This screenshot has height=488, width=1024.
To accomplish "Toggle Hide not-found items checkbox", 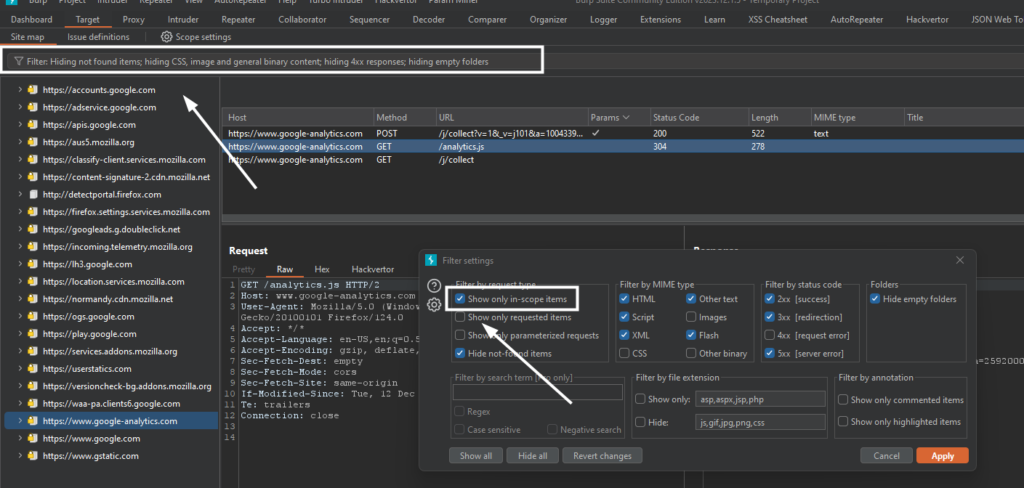I will [x=460, y=353].
